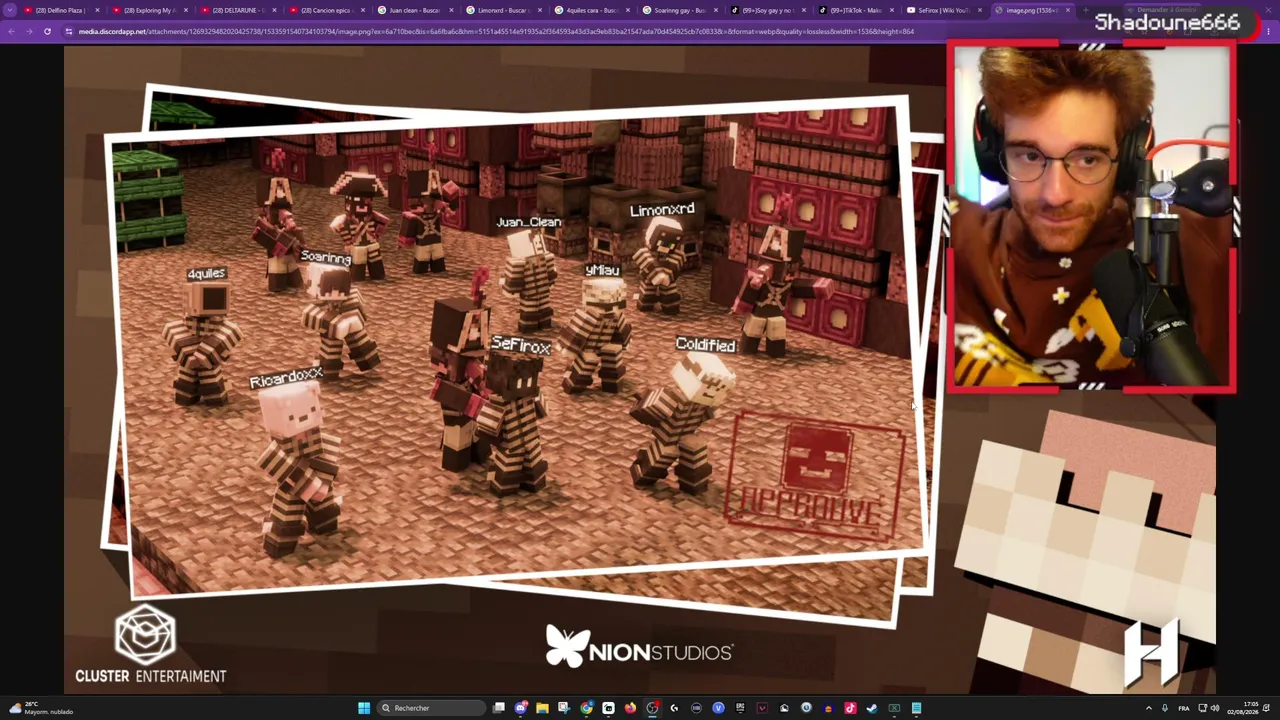Close the image.png tab
This screenshot has width=1280, height=720.
click(1068, 10)
